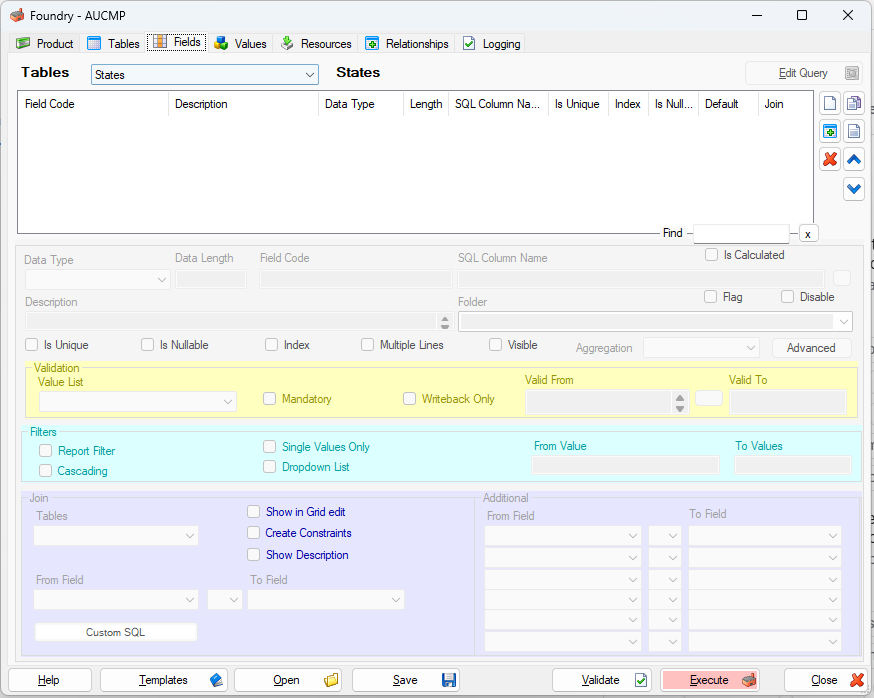
Task: Click the duplicate field copy icon
Action: click(x=853, y=103)
